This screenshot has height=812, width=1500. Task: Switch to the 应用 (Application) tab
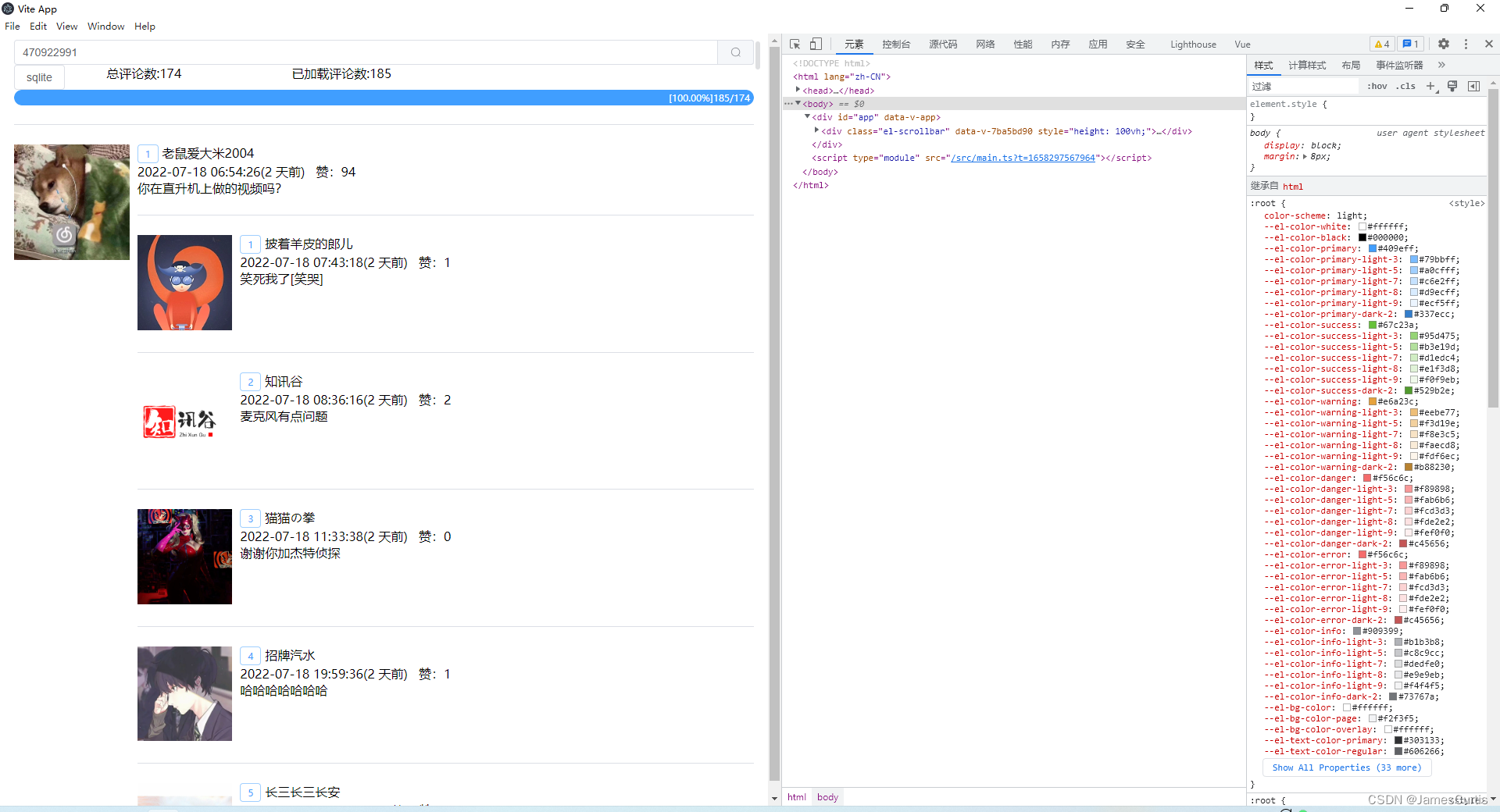1098,45
